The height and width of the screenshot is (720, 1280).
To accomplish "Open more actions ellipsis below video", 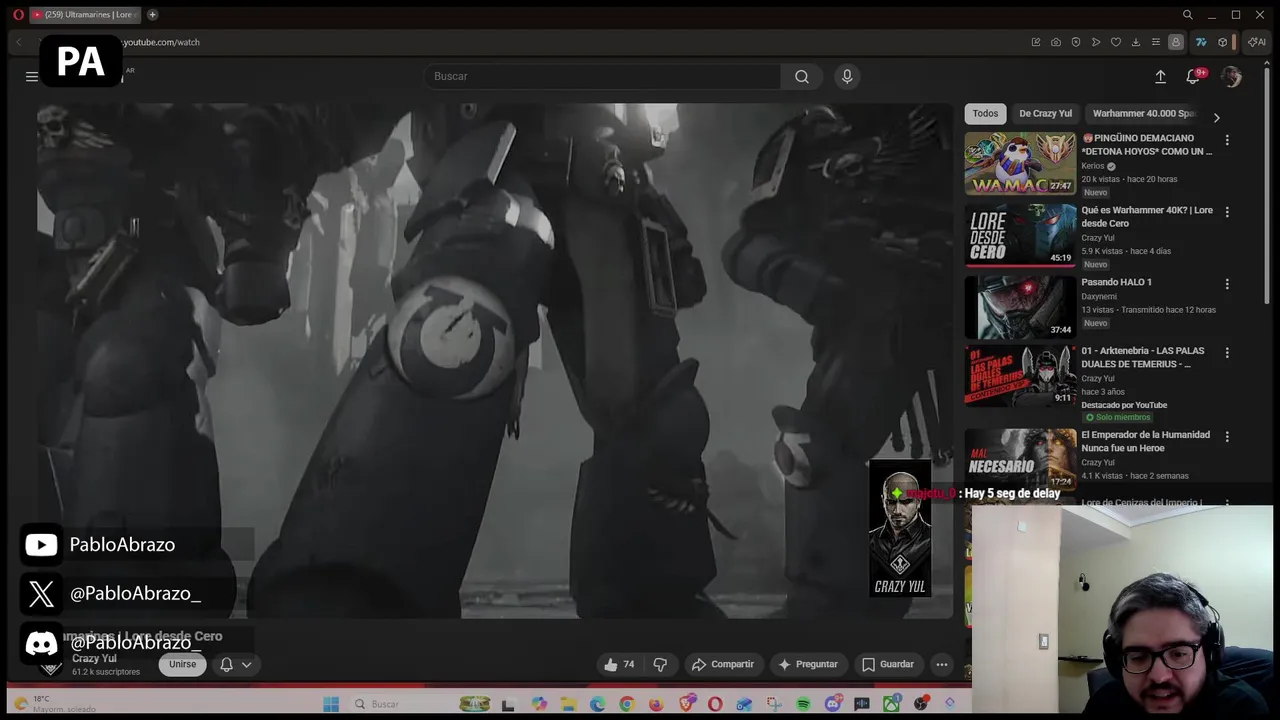I will point(941,664).
